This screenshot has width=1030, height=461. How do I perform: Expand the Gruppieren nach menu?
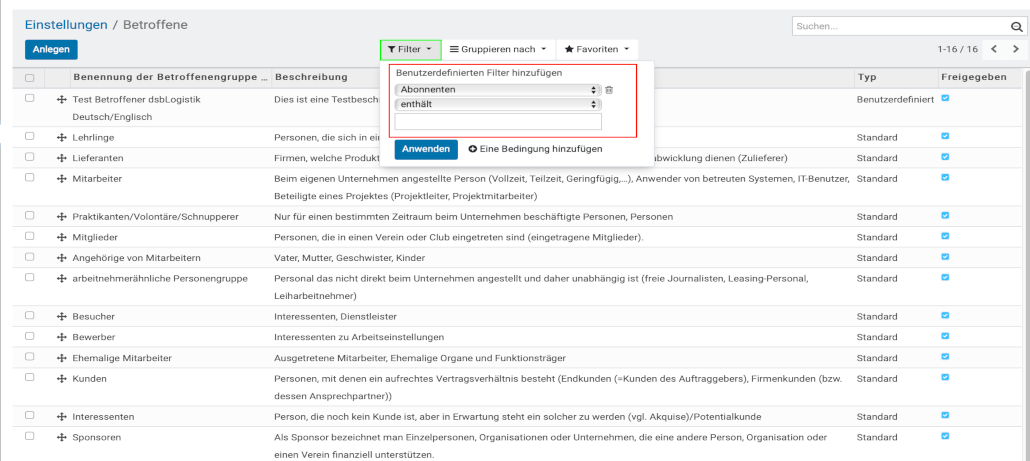click(498, 49)
